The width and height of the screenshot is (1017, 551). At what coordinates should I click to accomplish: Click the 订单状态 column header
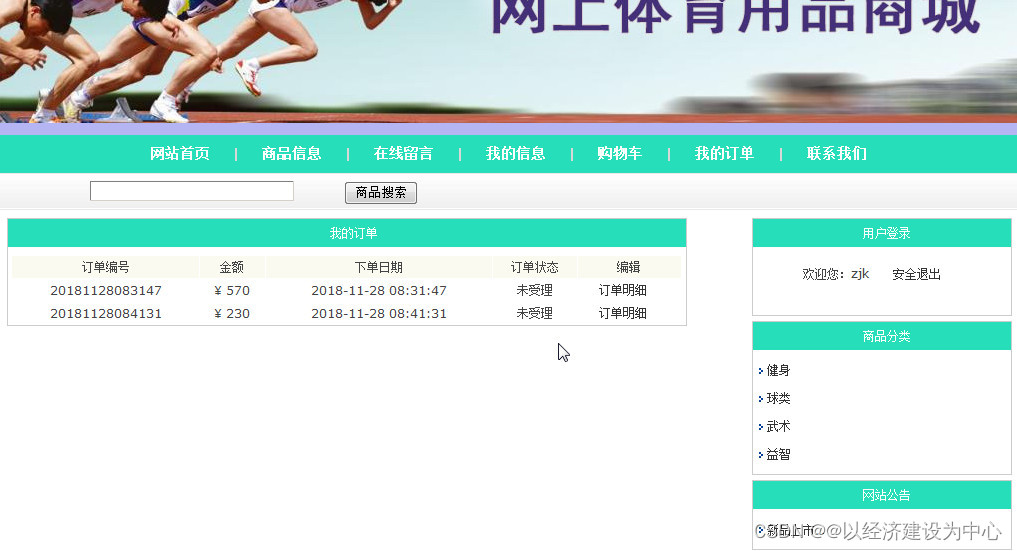[x=534, y=267]
